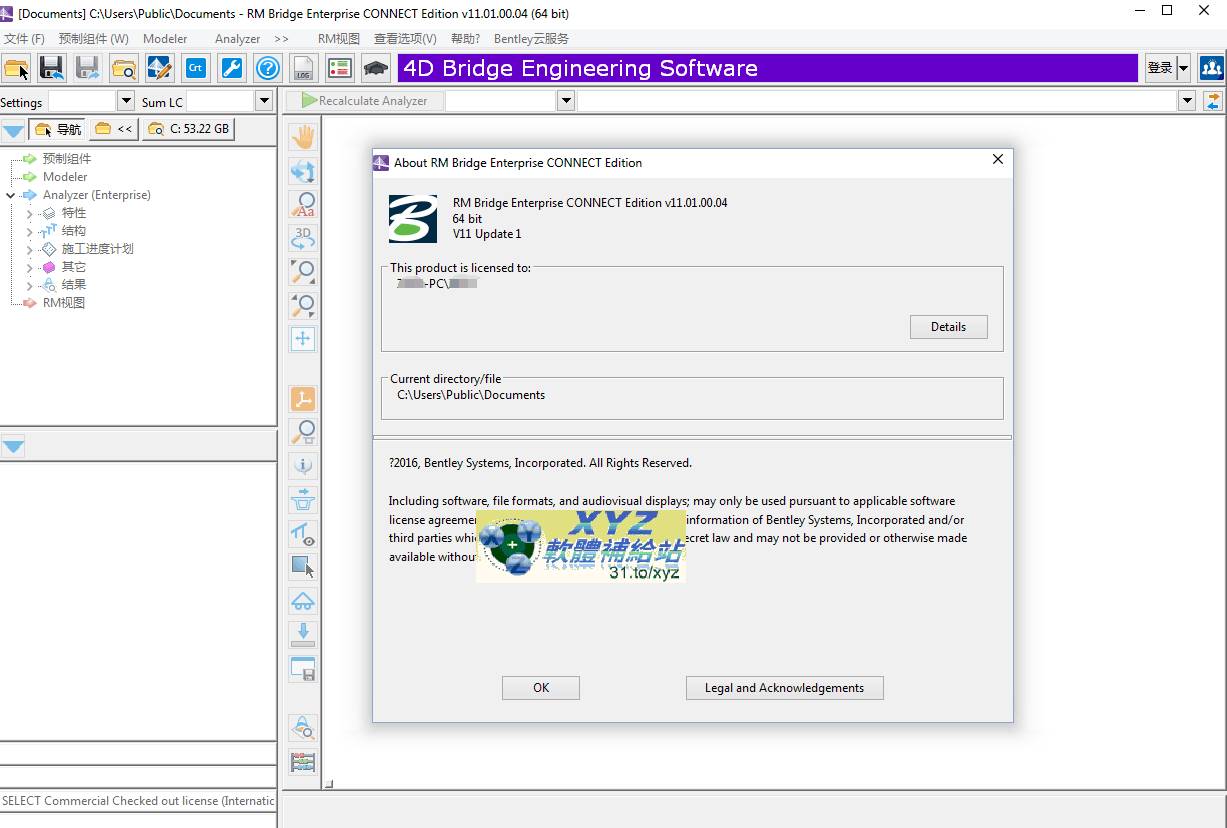Image resolution: width=1227 pixels, height=828 pixels.
Task: Open Legal and Acknowledgements
Action: coord(784,688)
